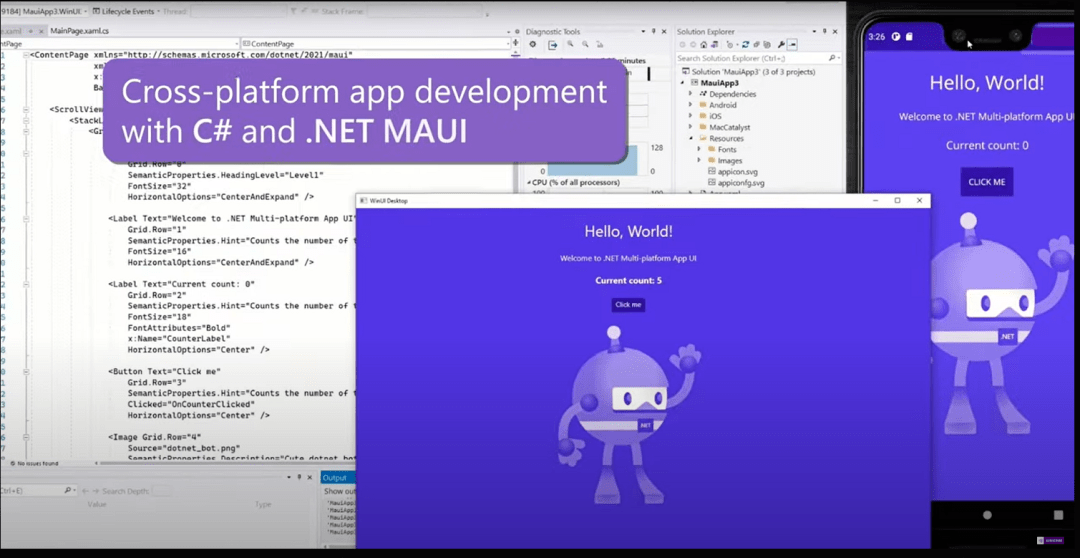Click the Value column header

96,504
